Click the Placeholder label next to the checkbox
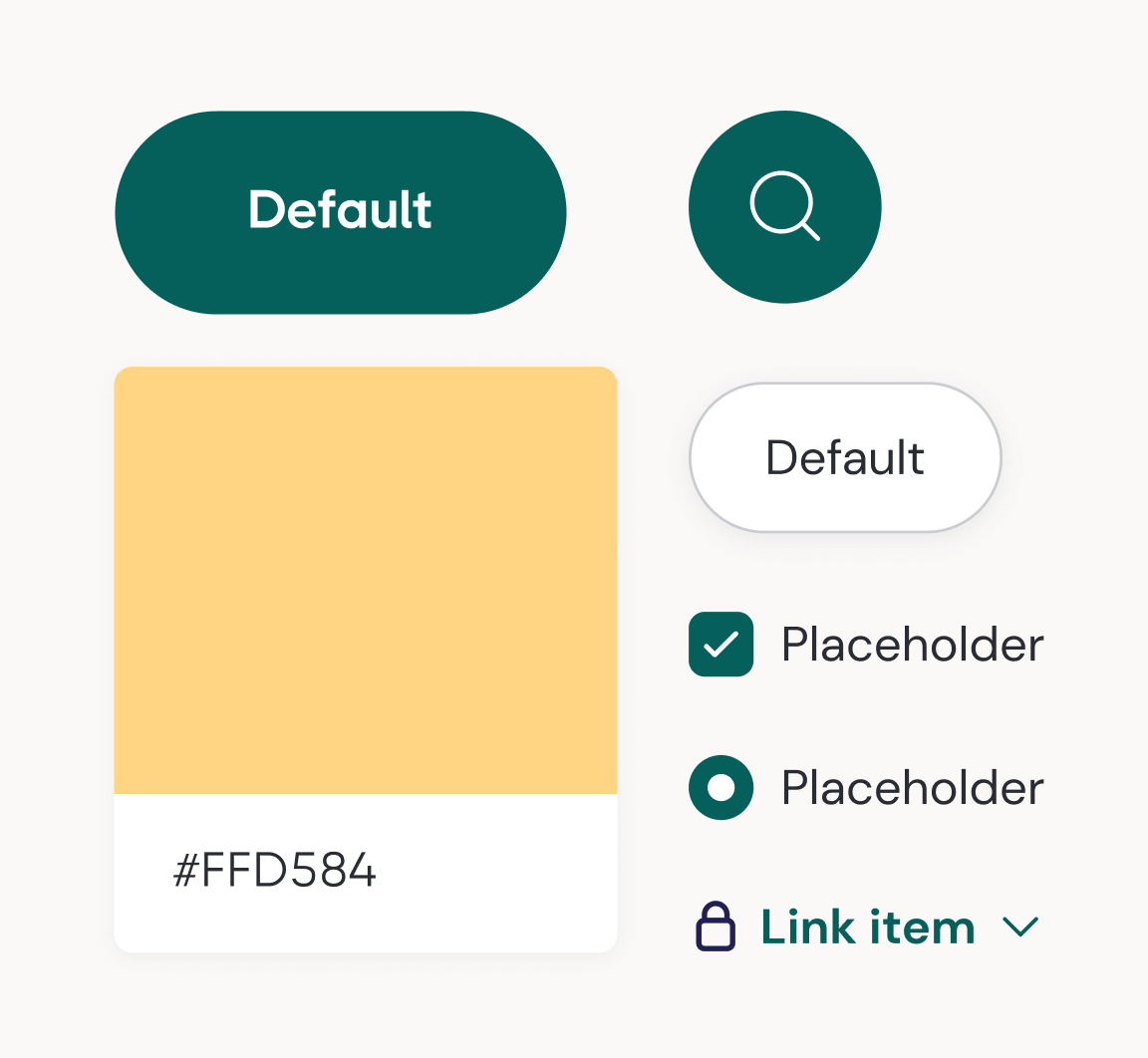1148x1058 pixels. [913, 645]
